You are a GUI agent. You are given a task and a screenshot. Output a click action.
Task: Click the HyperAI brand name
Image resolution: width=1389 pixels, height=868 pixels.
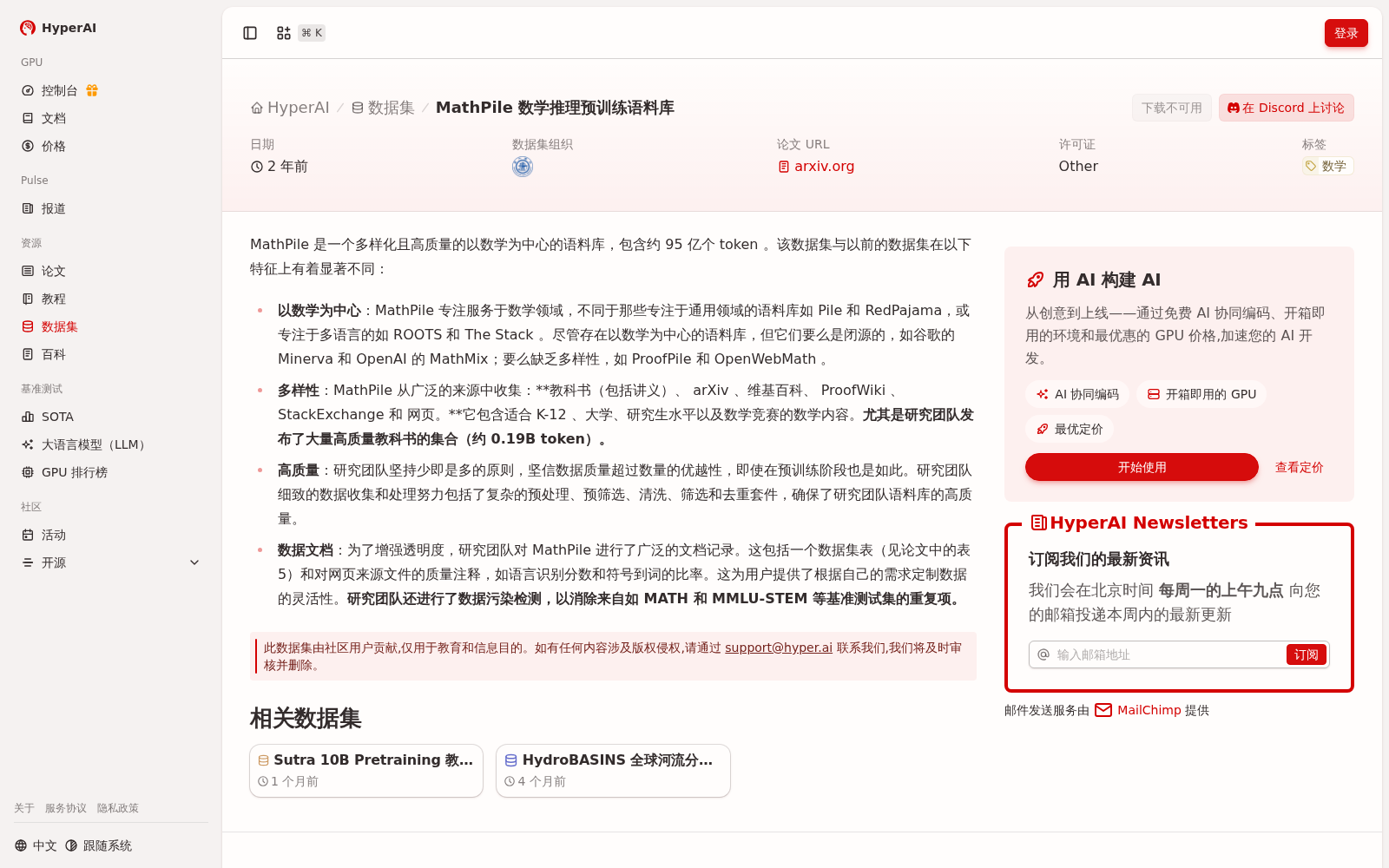[x=69, y=28]
